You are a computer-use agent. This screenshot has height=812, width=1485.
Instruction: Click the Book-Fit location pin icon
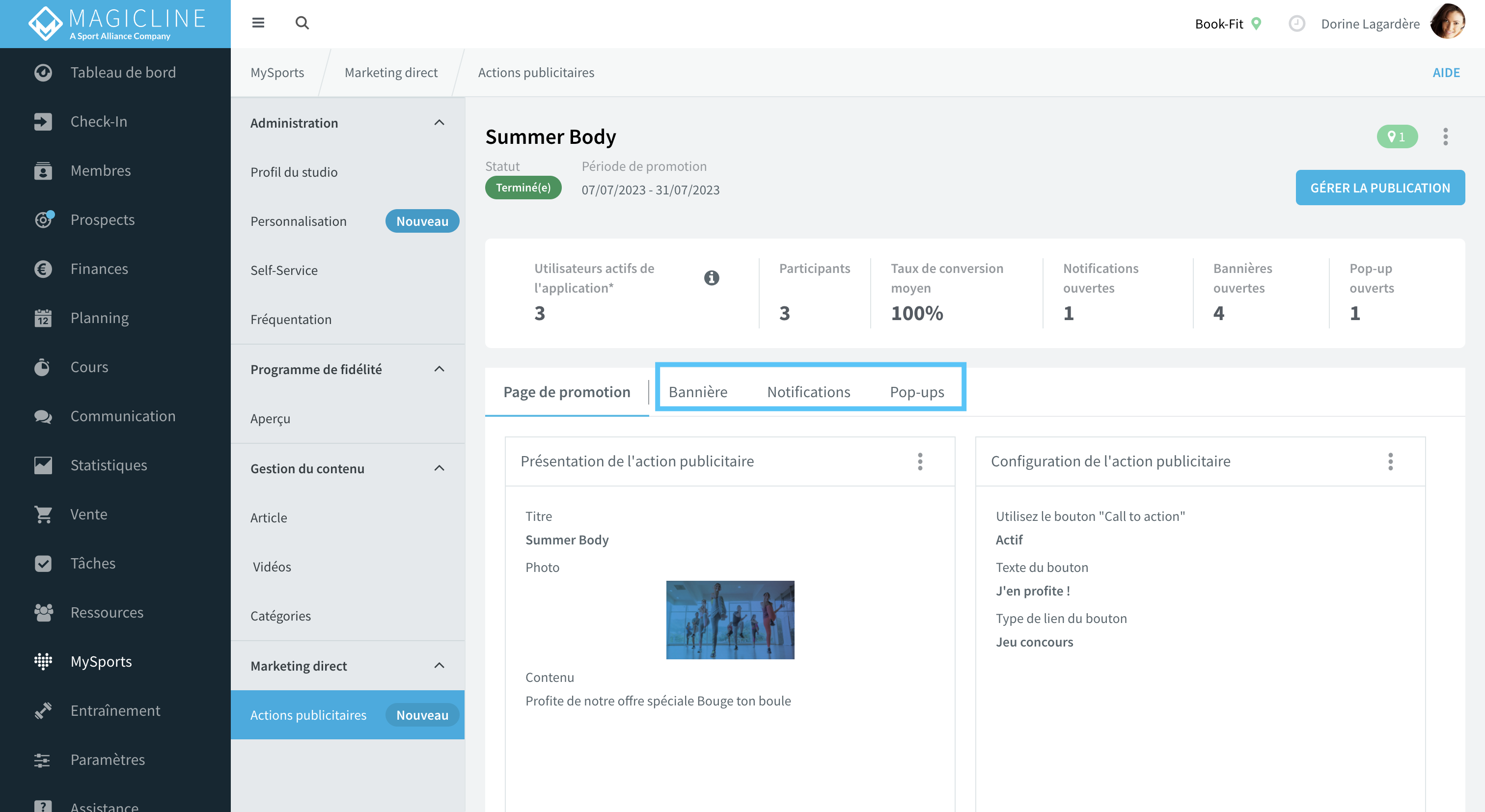pyautogui.click(x=1256, y=24)
